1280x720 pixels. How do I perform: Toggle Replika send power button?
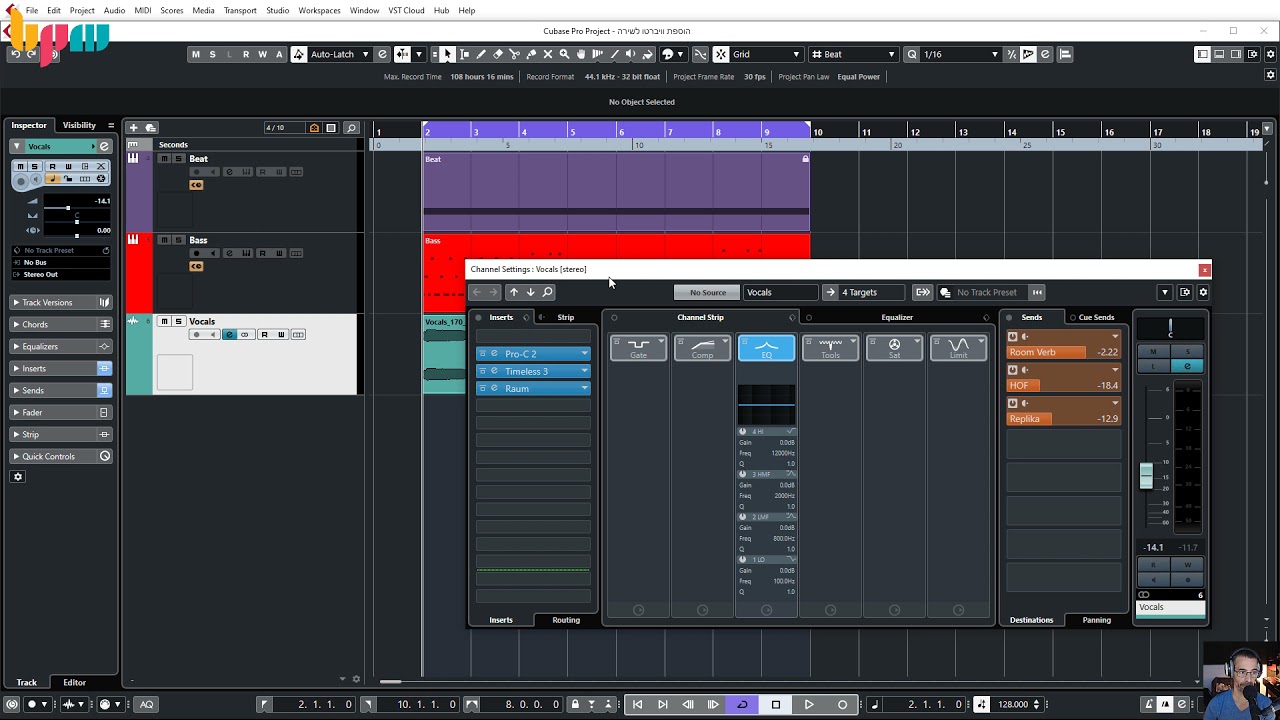(1013, 403)
